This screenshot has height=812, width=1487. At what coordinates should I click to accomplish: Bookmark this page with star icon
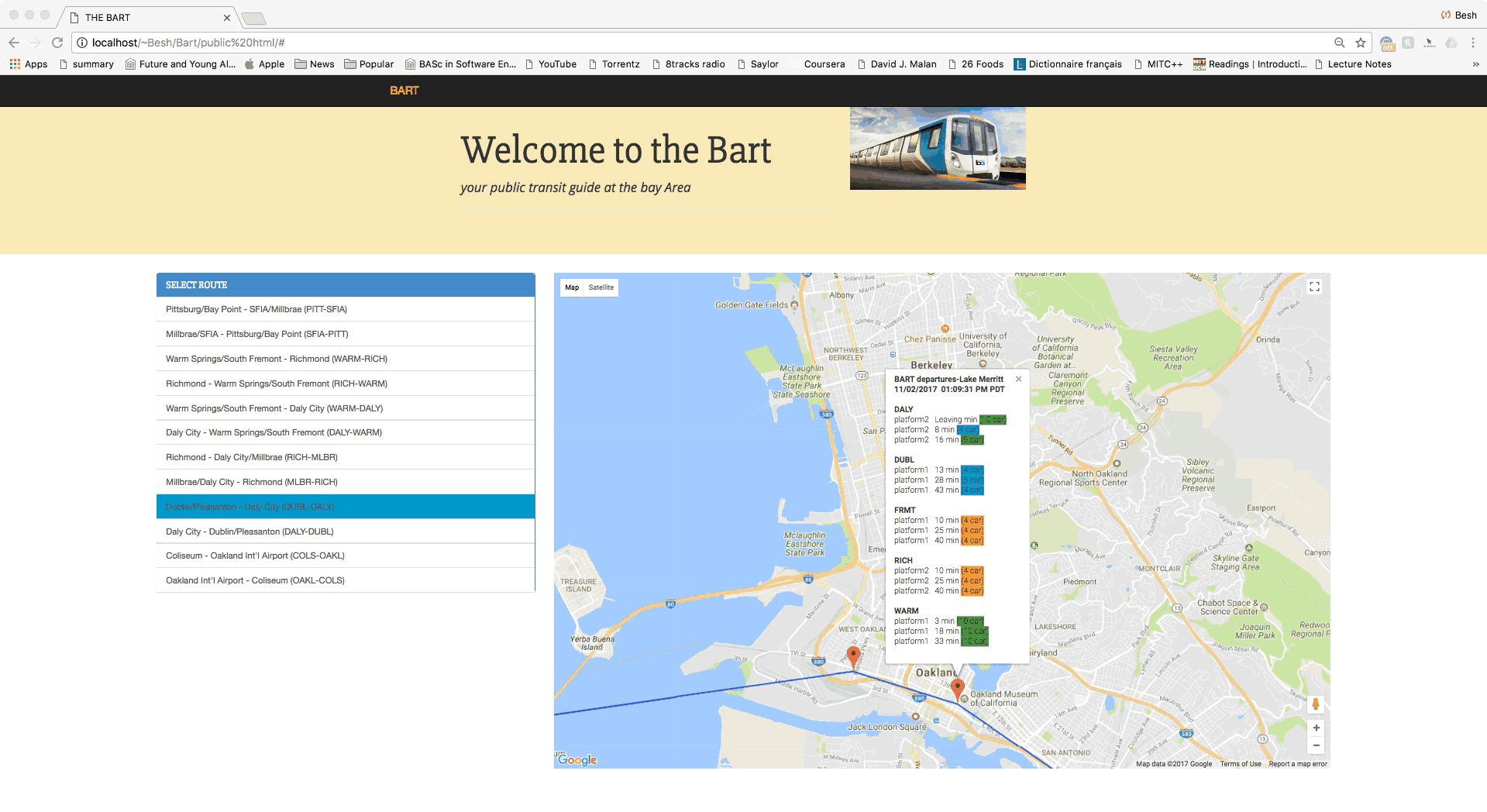point(1361,43)
